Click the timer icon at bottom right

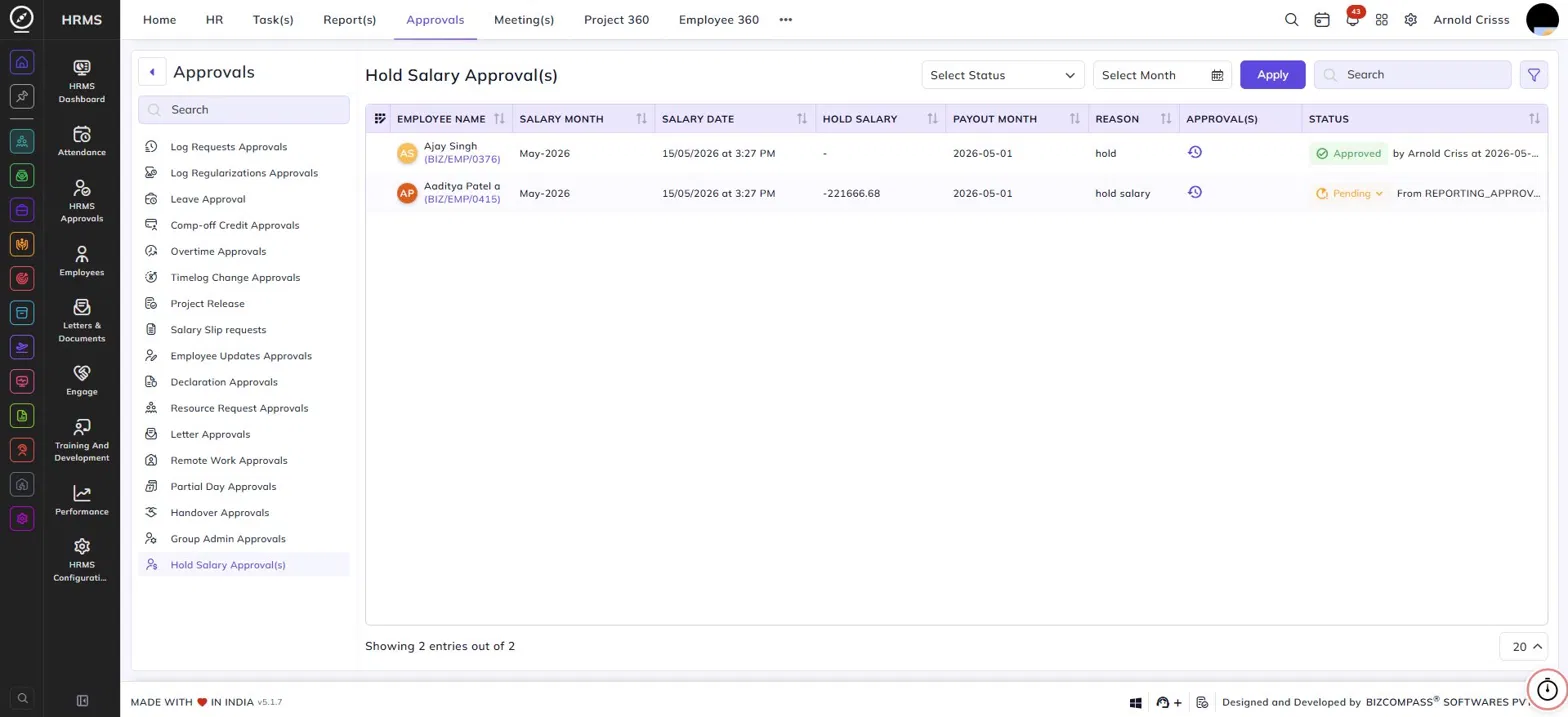pos(1547,689)
